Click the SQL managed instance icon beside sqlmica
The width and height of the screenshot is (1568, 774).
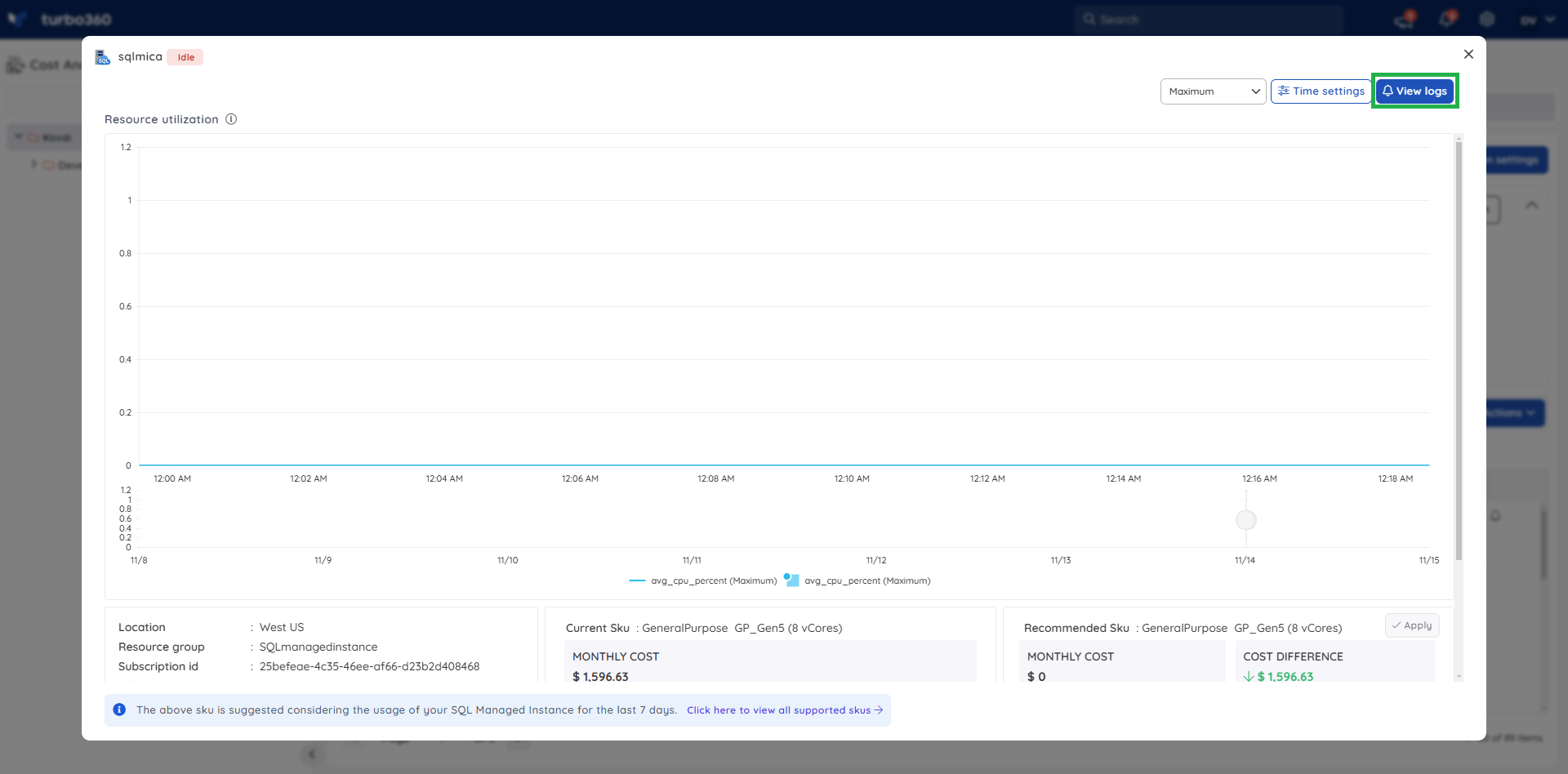pyautogui.click(x=102, y=57)
